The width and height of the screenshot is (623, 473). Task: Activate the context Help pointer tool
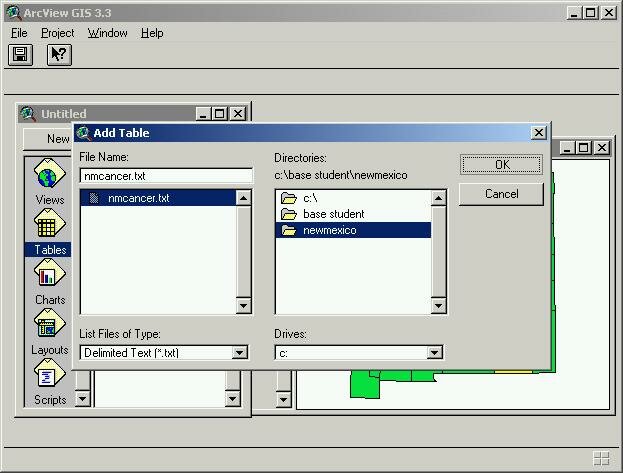click(x=59, y=54)
